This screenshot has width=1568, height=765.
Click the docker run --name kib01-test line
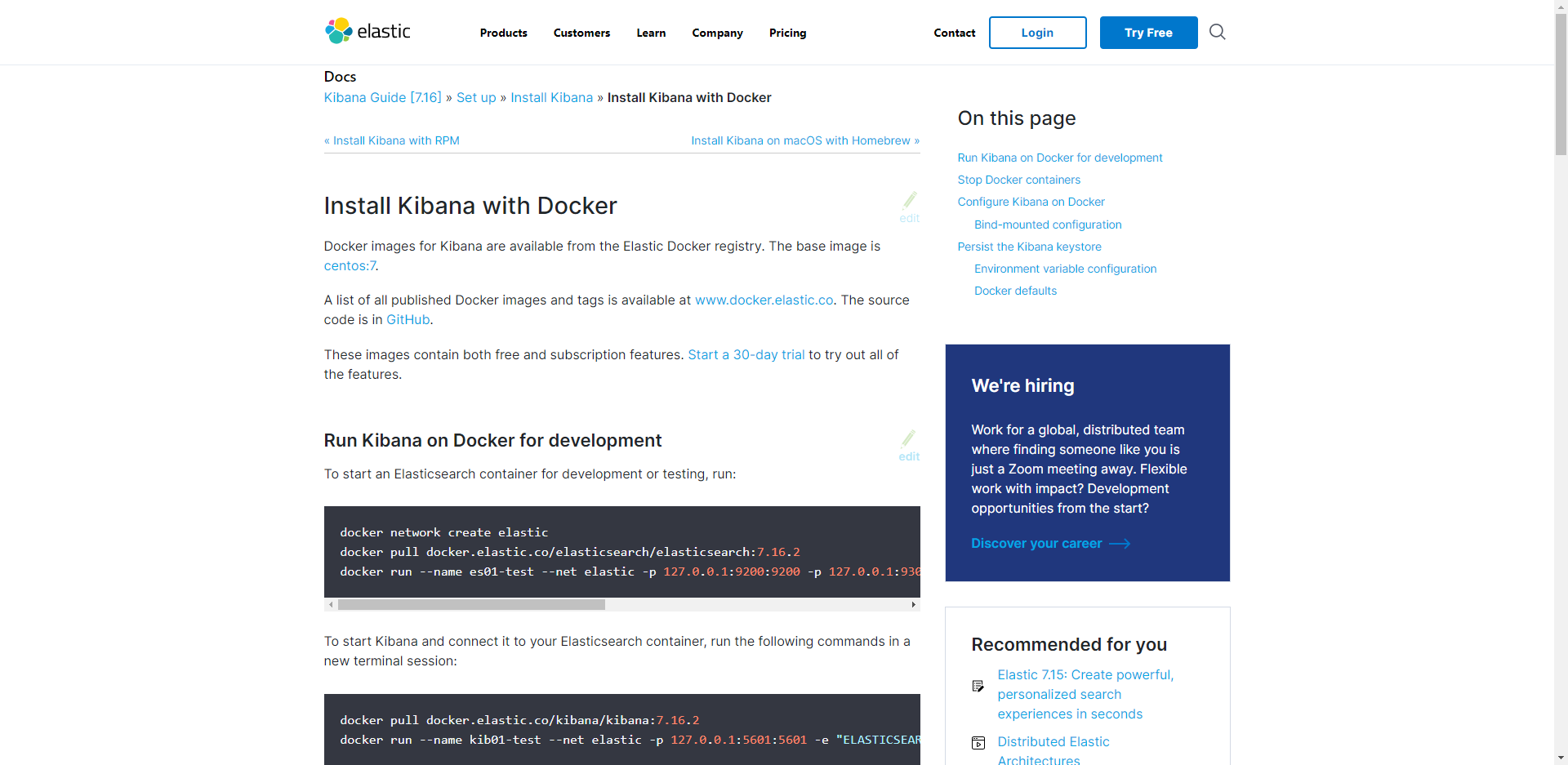click(629, 740)
